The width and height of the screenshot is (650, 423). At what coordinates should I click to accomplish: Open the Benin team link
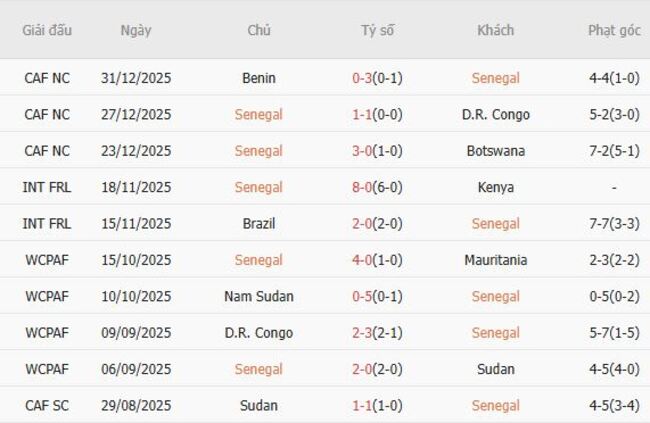(259, 78)
